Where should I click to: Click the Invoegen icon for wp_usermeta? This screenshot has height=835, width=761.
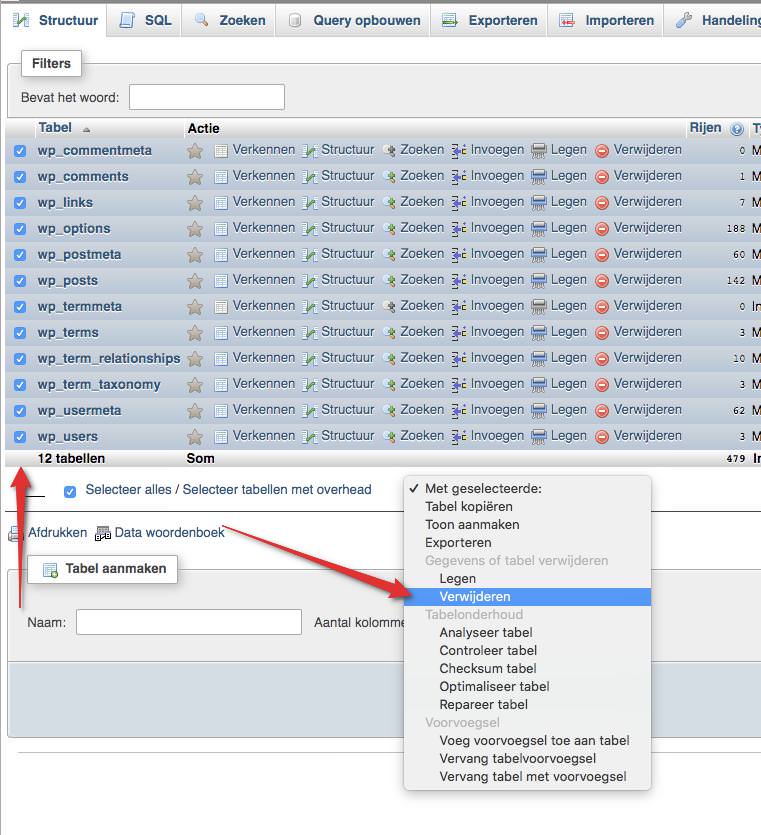(x=459, y=411)
